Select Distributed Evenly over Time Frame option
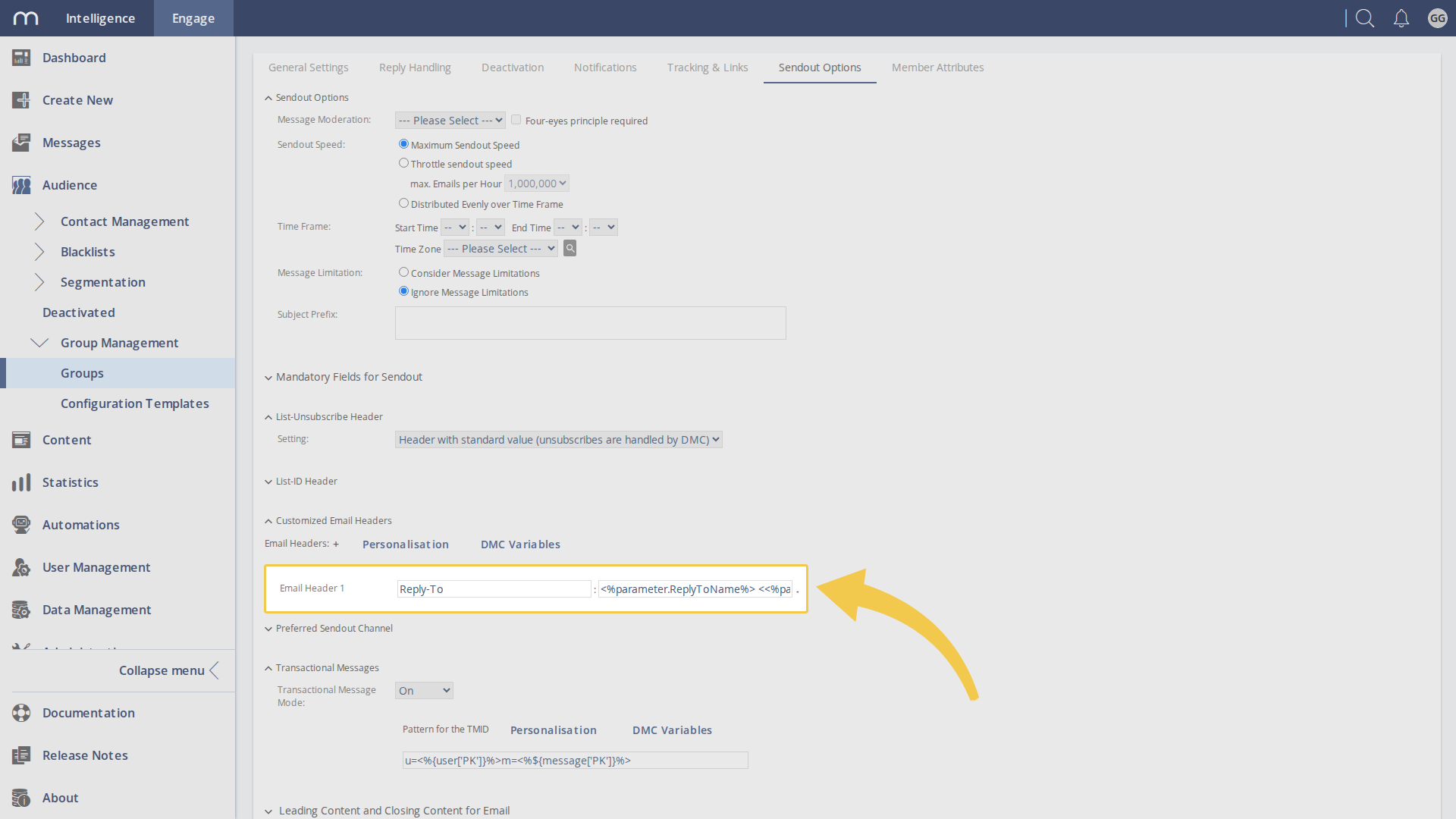 point(403,203)
